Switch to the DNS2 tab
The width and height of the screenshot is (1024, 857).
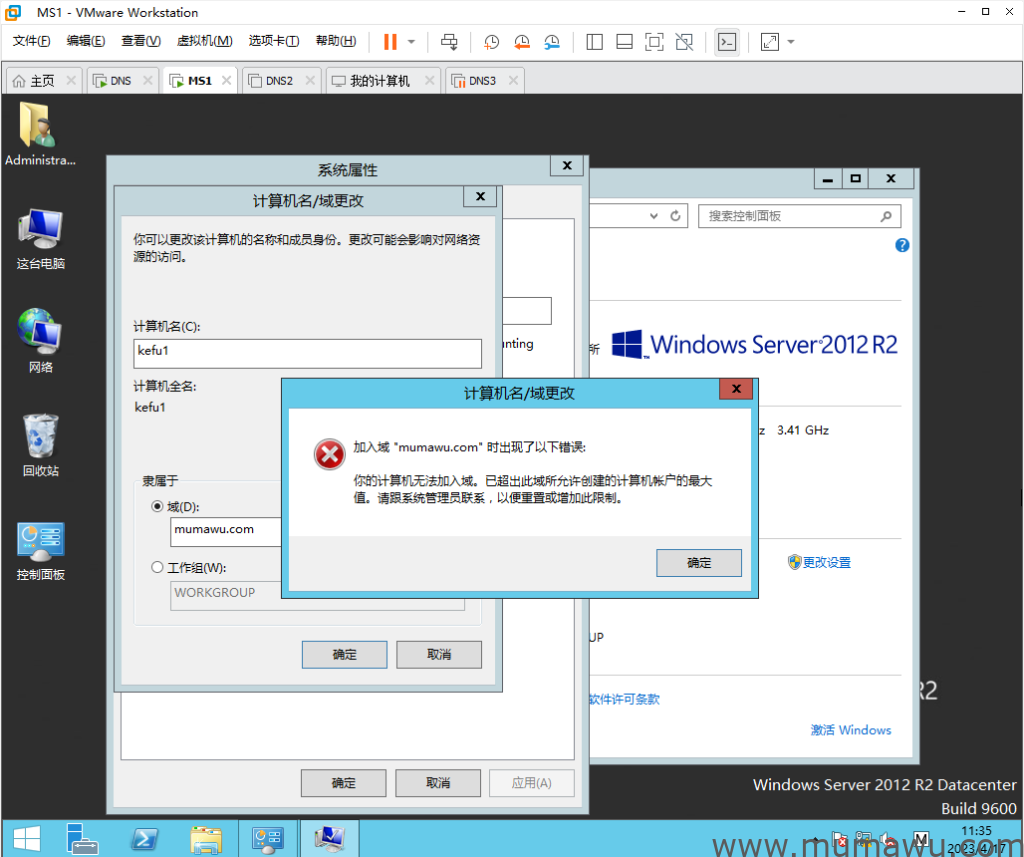click(x=279, y=81)
